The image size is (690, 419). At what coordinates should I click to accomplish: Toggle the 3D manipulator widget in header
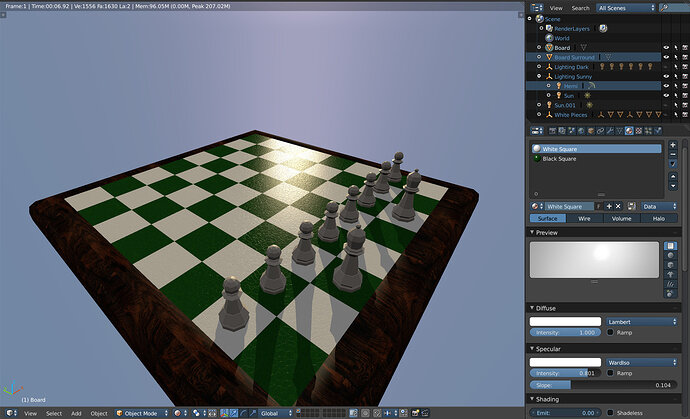[224, 413]
